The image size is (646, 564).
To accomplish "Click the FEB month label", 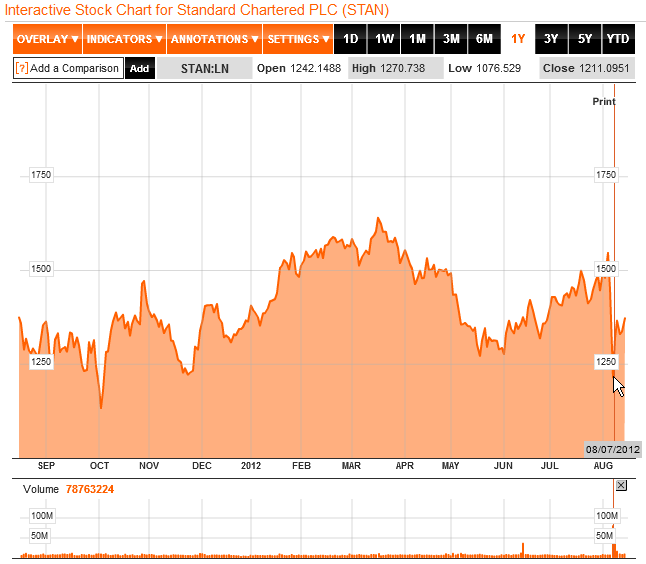I will [x=301, y=466].
